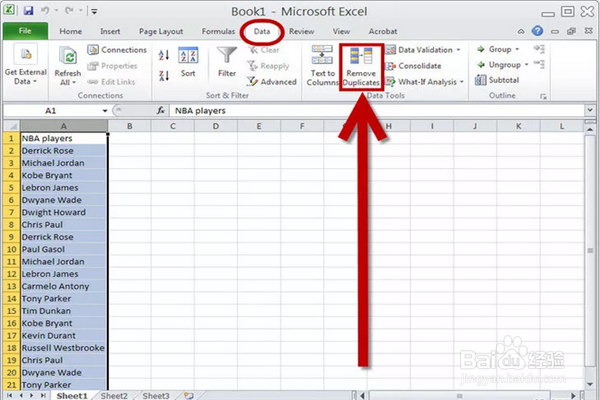The image size is (600, 400).
Task: Open the View ribbon tab
Action: point(341,31)
